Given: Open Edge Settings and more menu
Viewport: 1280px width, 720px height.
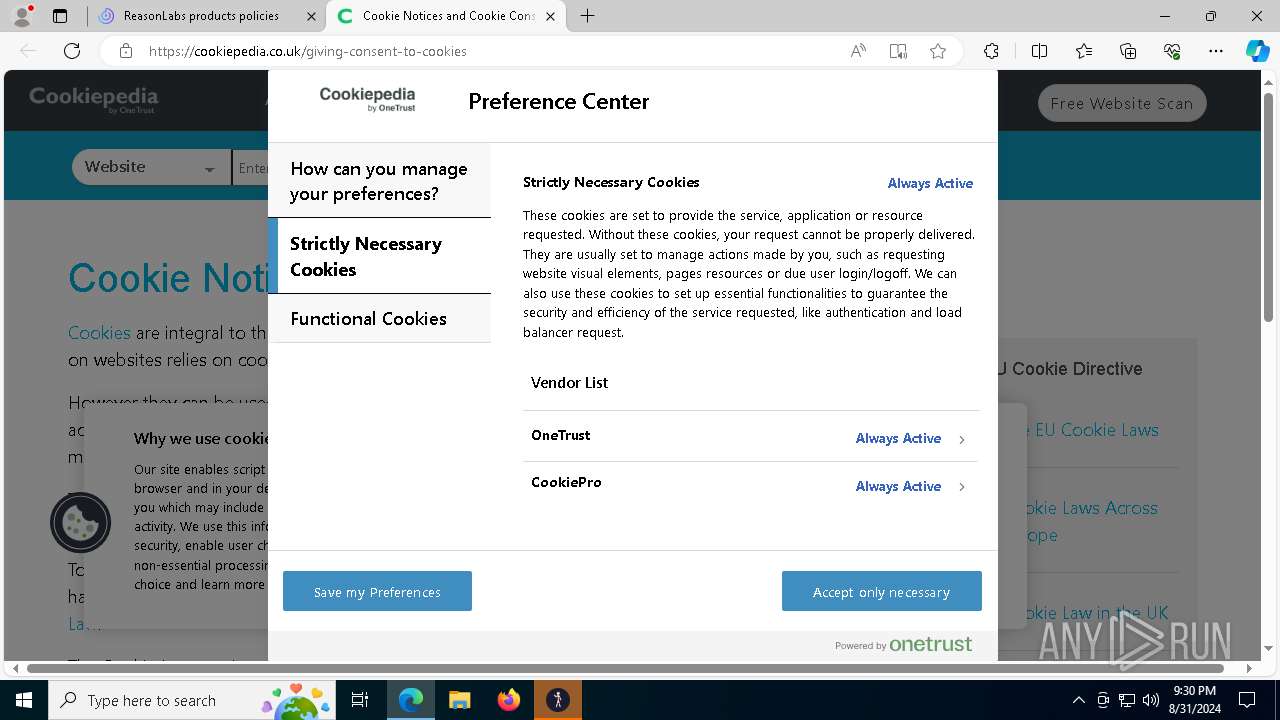Looking at the screenshot, I should (x=1216, y=51).
